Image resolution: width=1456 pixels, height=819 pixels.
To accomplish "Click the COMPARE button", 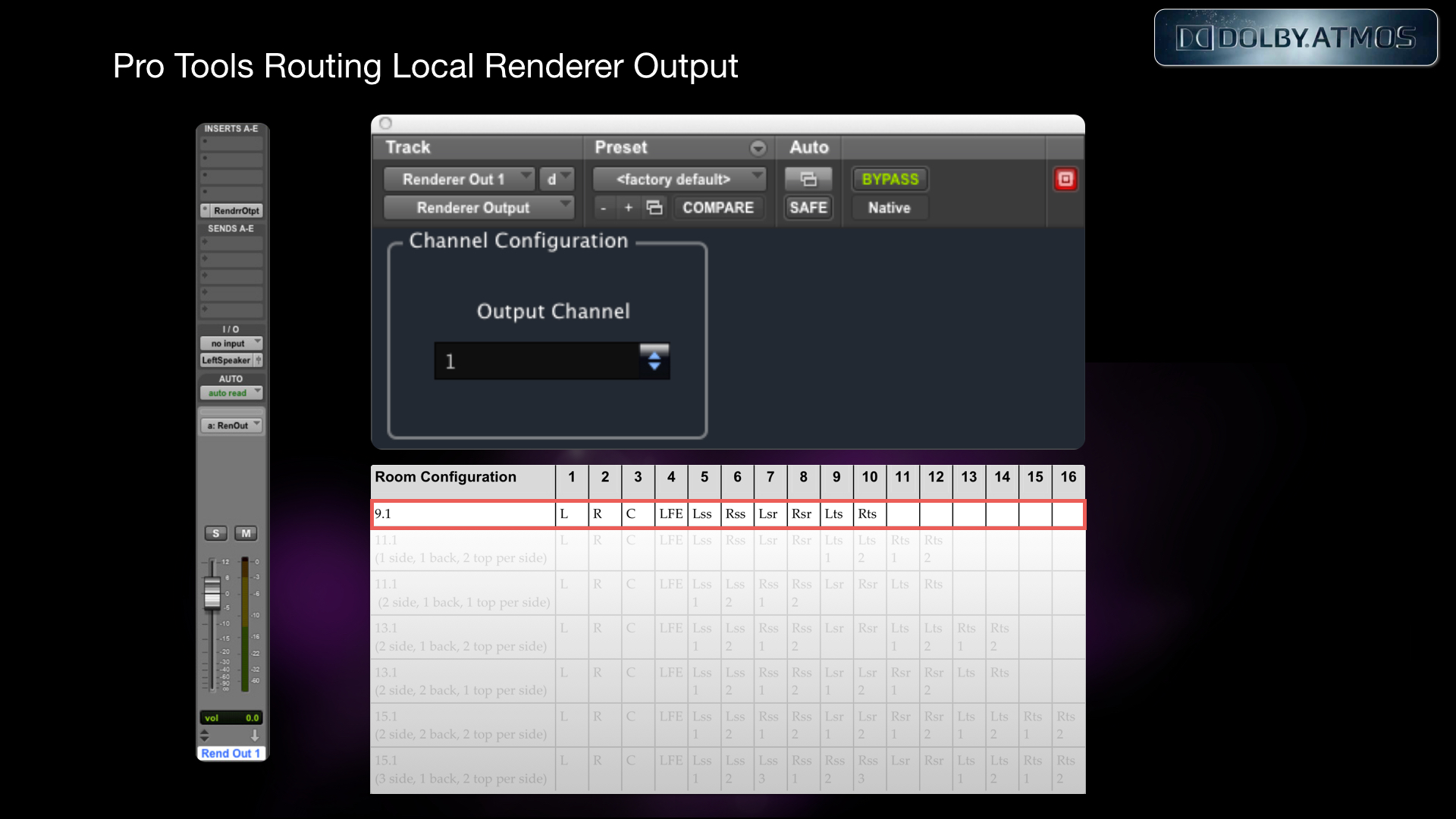I will pos(717,207).
